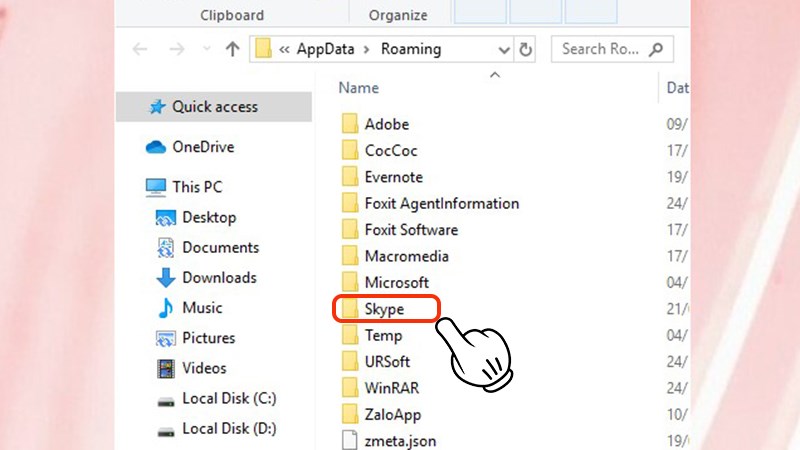Go up one folder level
Screen dimensions: 800x450
pyautogui.click(x=233, y=49)
